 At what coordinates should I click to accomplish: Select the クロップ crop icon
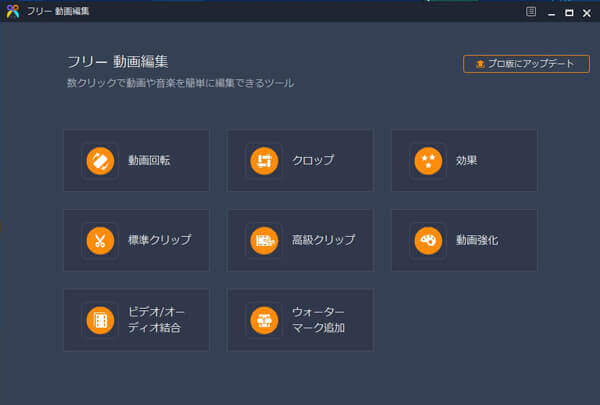(264, 161)
